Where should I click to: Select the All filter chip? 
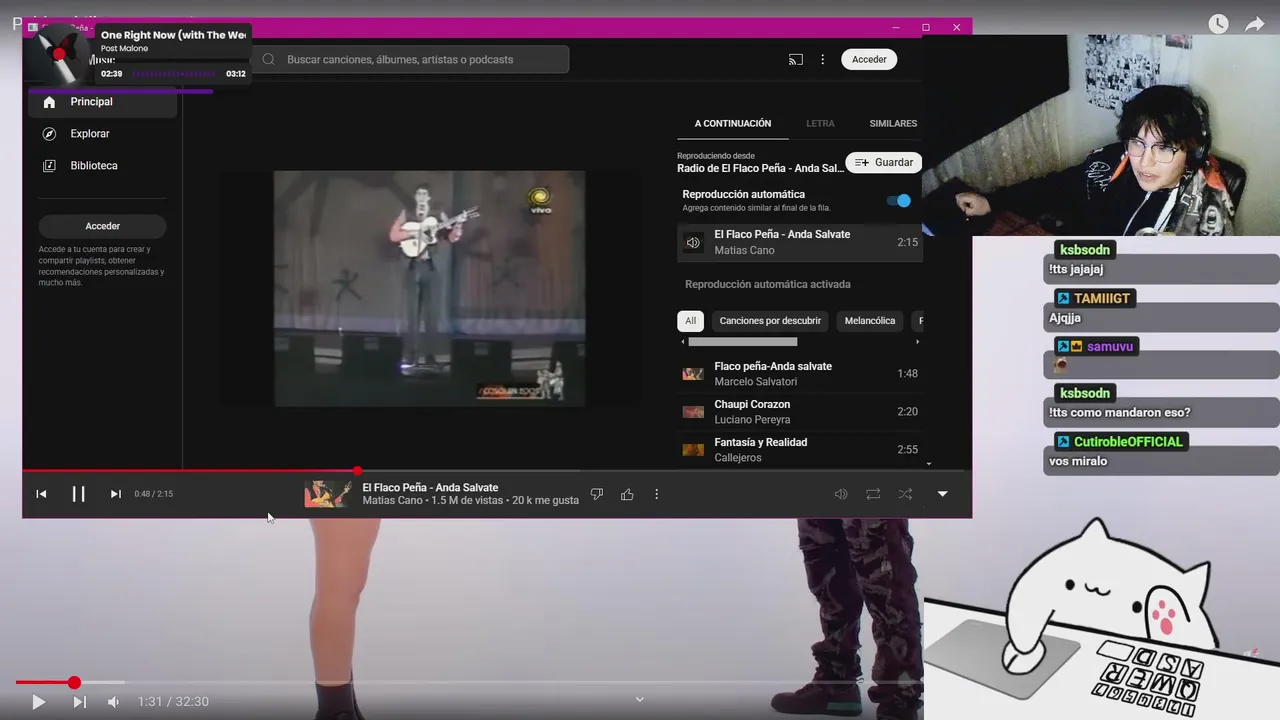tap(690, 321)
